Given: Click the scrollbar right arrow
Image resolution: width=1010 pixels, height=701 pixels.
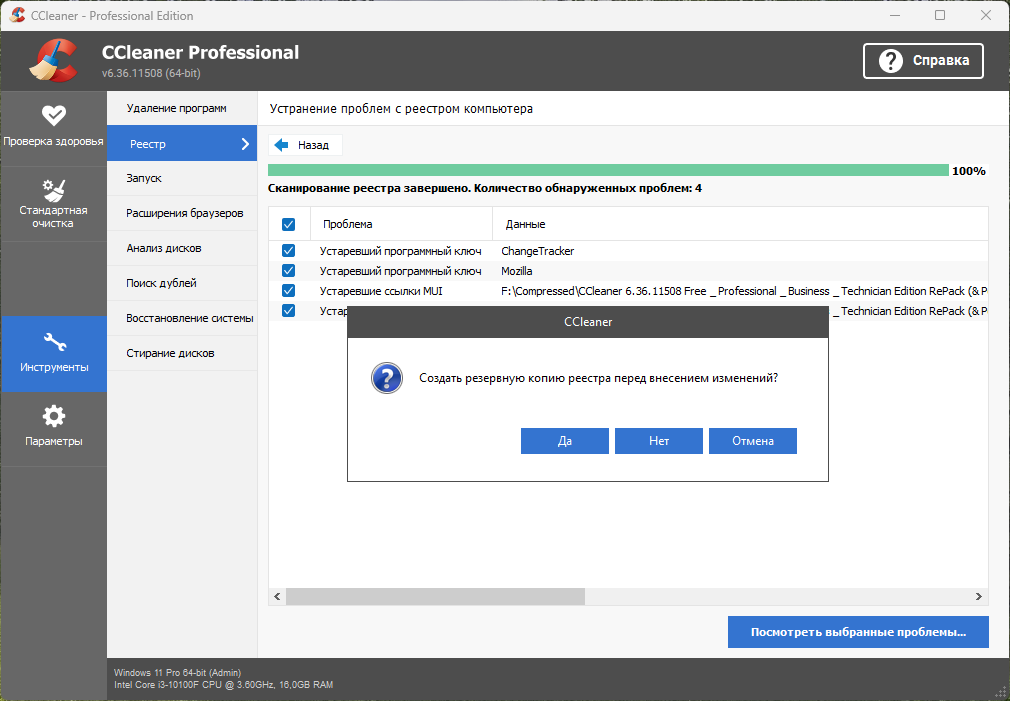Looking at the screenshot, I should coord(978,597).
